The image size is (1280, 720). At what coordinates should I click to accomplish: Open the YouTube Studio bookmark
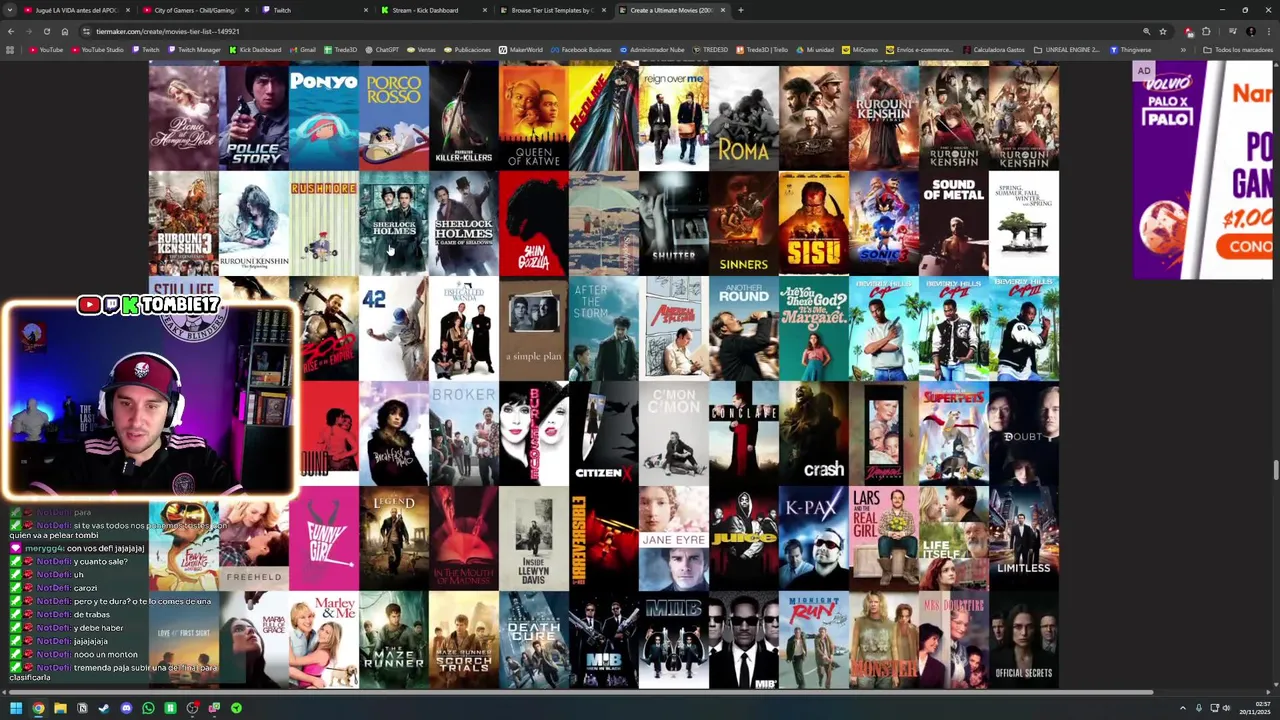[x=97, y=50]
